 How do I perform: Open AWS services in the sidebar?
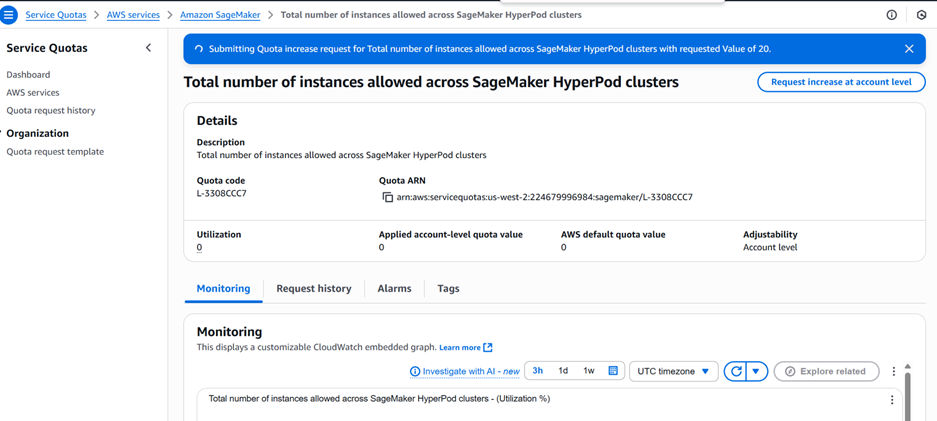coord(33,93)
